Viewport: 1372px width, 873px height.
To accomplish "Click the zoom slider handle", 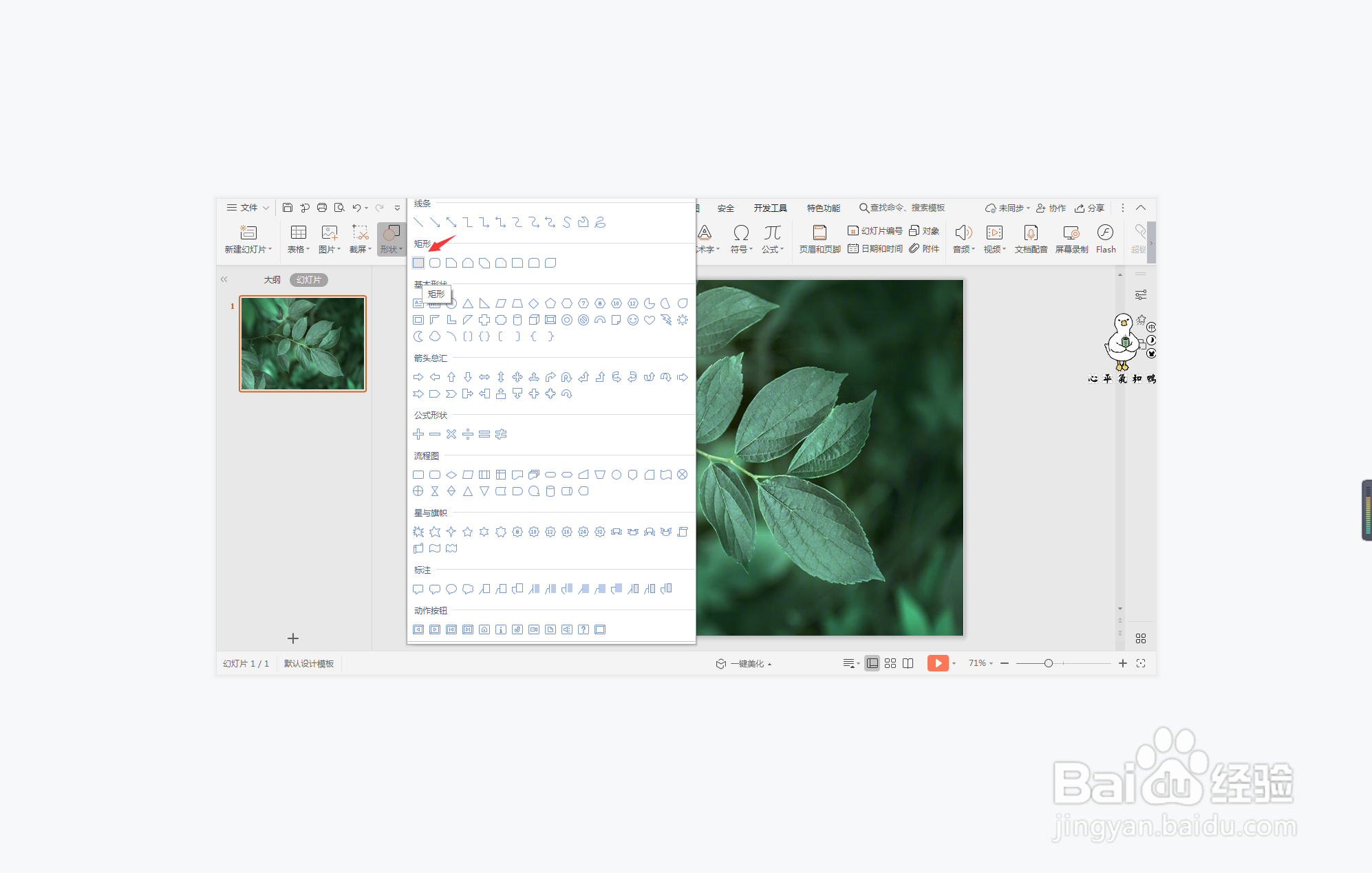I will pyautogui.click(x=1049, y=663).
